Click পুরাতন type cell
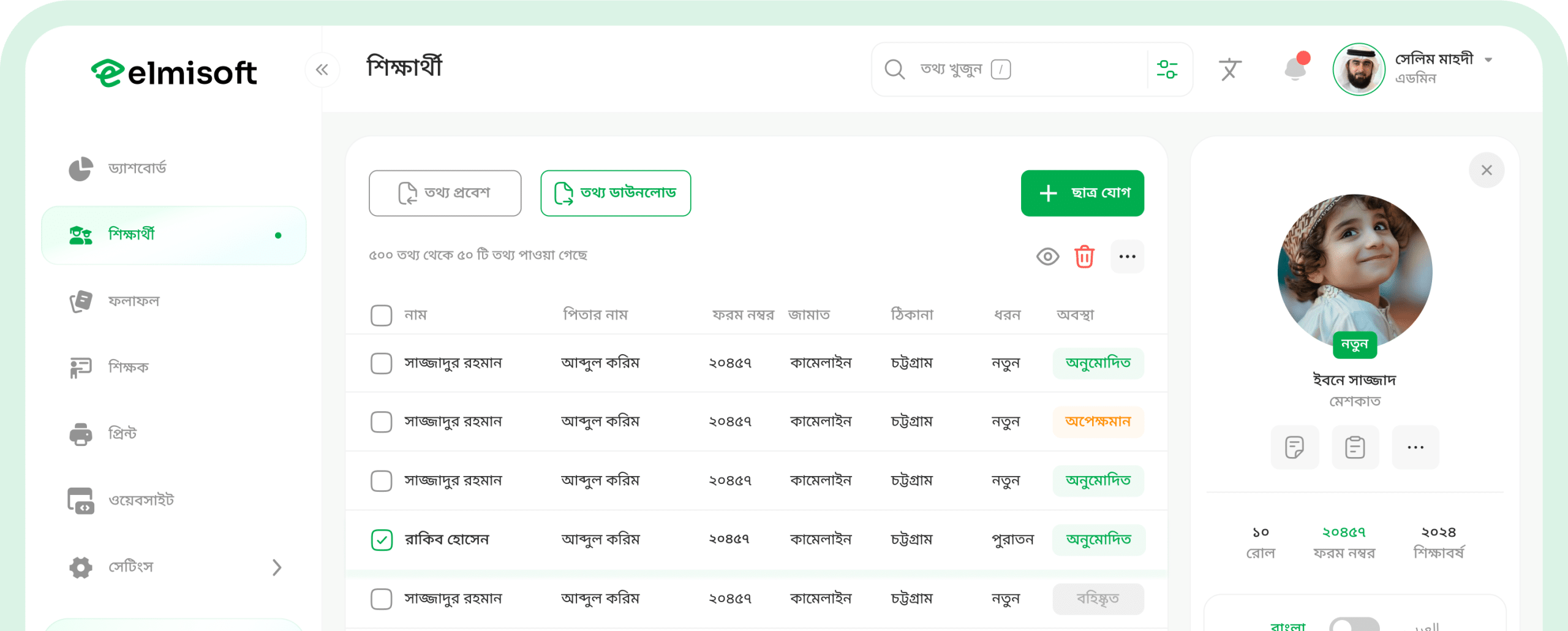Image resolution: width=1568 pixels, height=631 pixels. (x=1012, y=540)
